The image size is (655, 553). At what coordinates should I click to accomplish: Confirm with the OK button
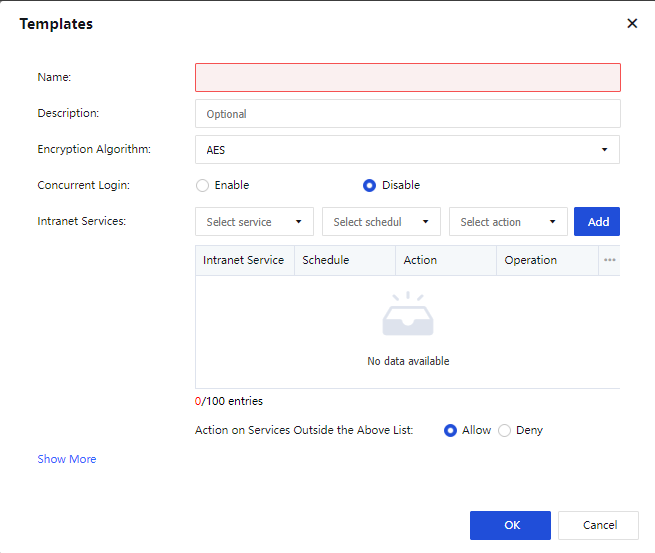510,525
